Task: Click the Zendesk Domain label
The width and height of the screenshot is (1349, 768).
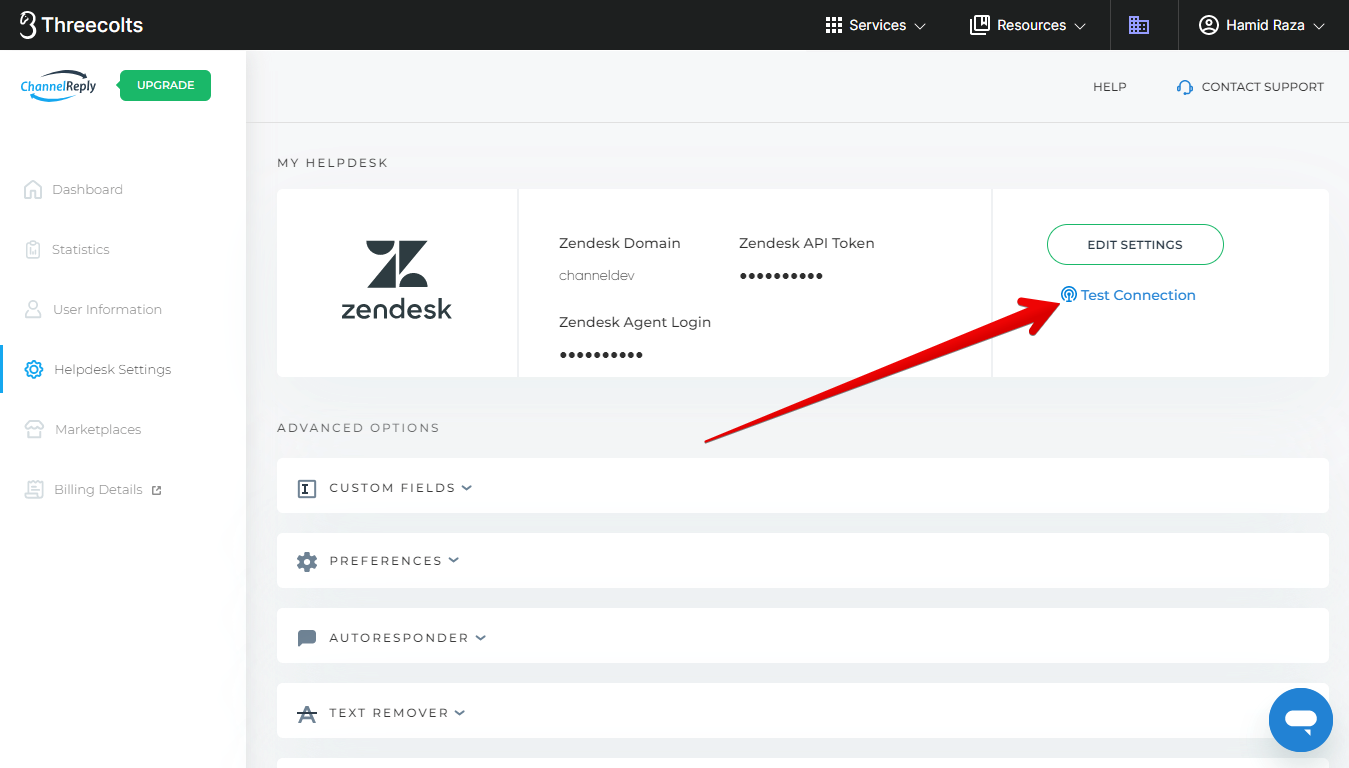Action: coord(620,243)
